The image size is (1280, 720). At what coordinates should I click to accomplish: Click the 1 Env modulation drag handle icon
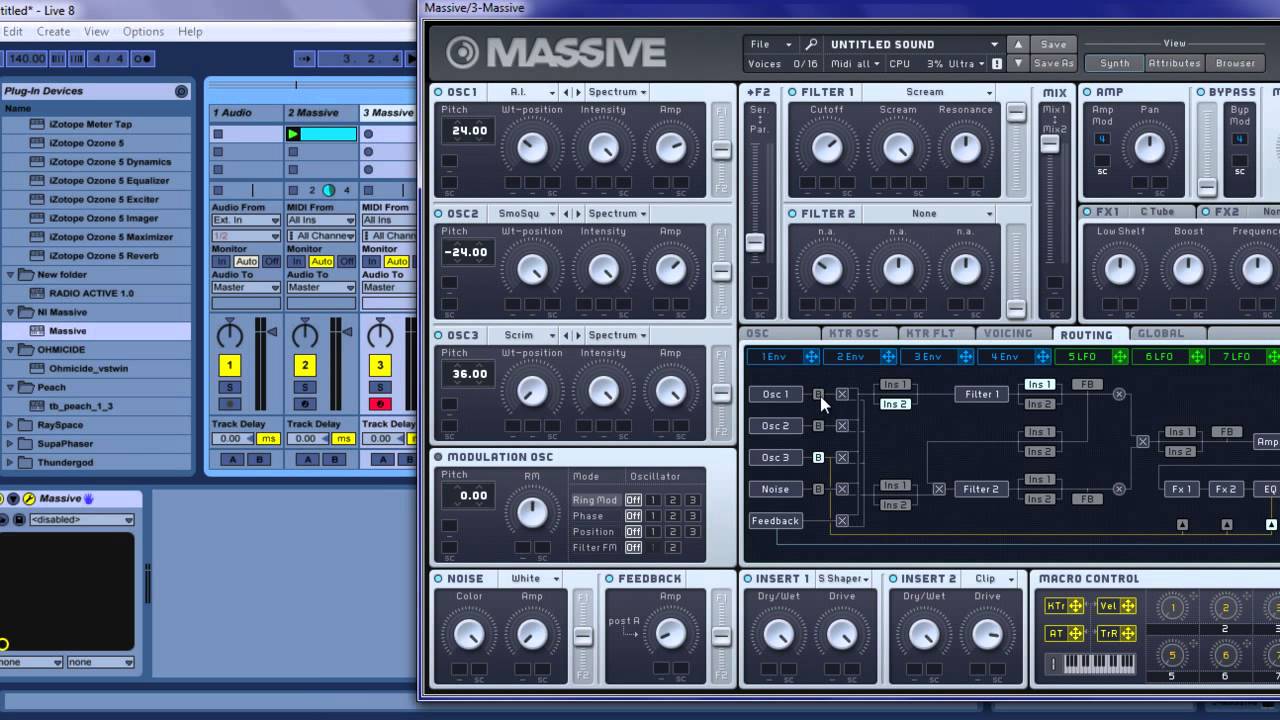tap(811, 357)
